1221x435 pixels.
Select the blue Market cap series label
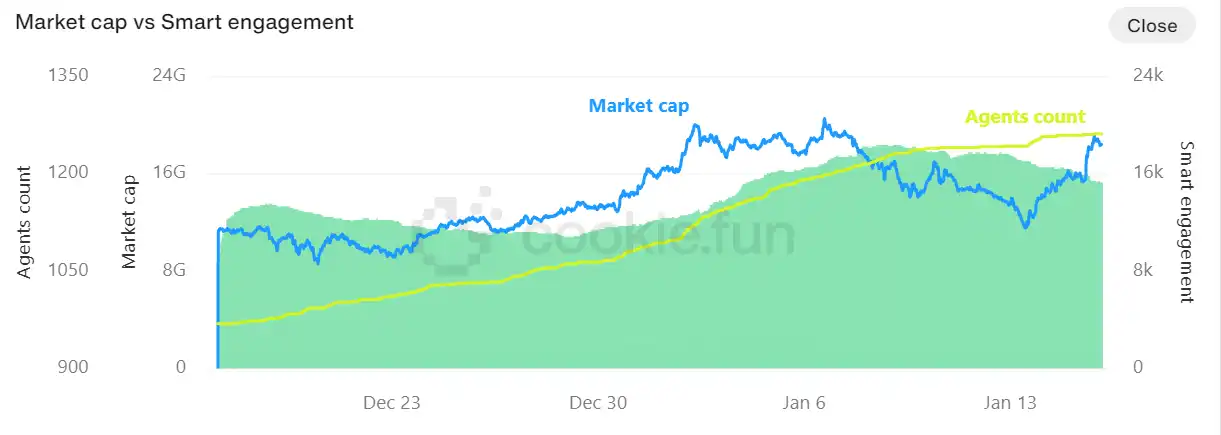pos(638,105)
